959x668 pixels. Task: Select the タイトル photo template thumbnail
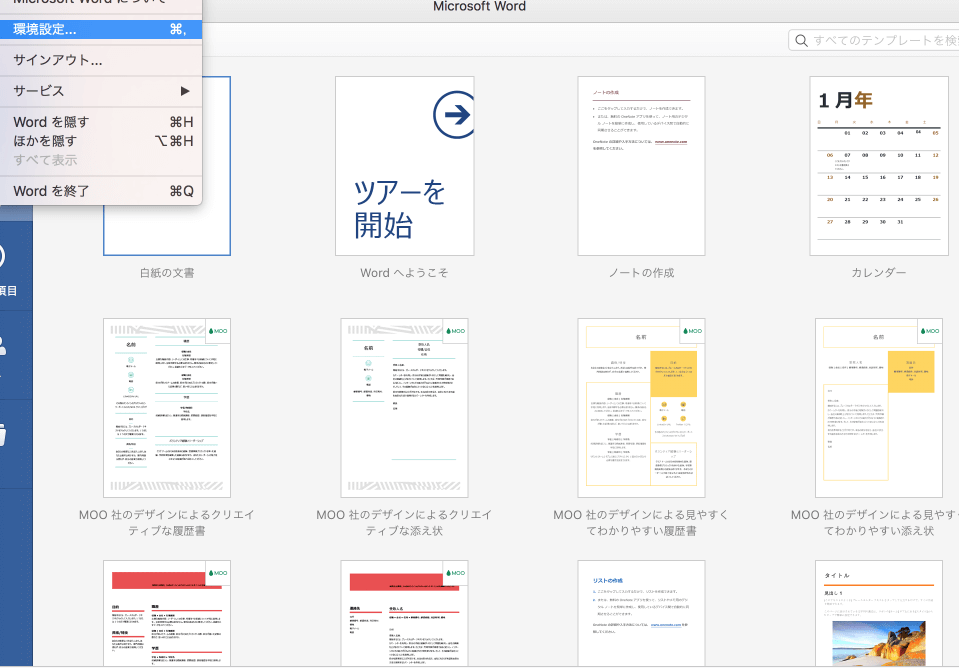(x=879, y=613)
